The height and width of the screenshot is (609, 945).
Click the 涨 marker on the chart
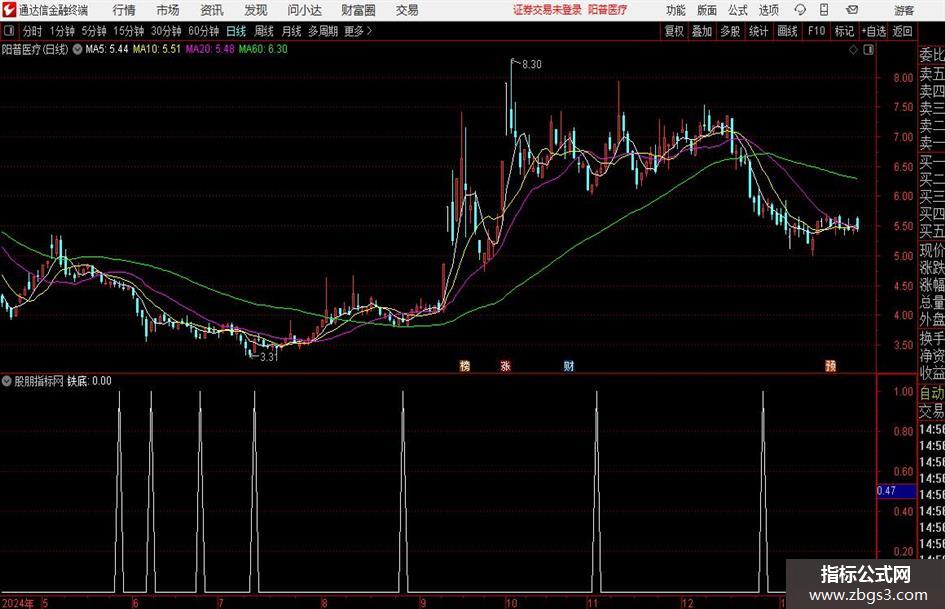pos(505,365)
